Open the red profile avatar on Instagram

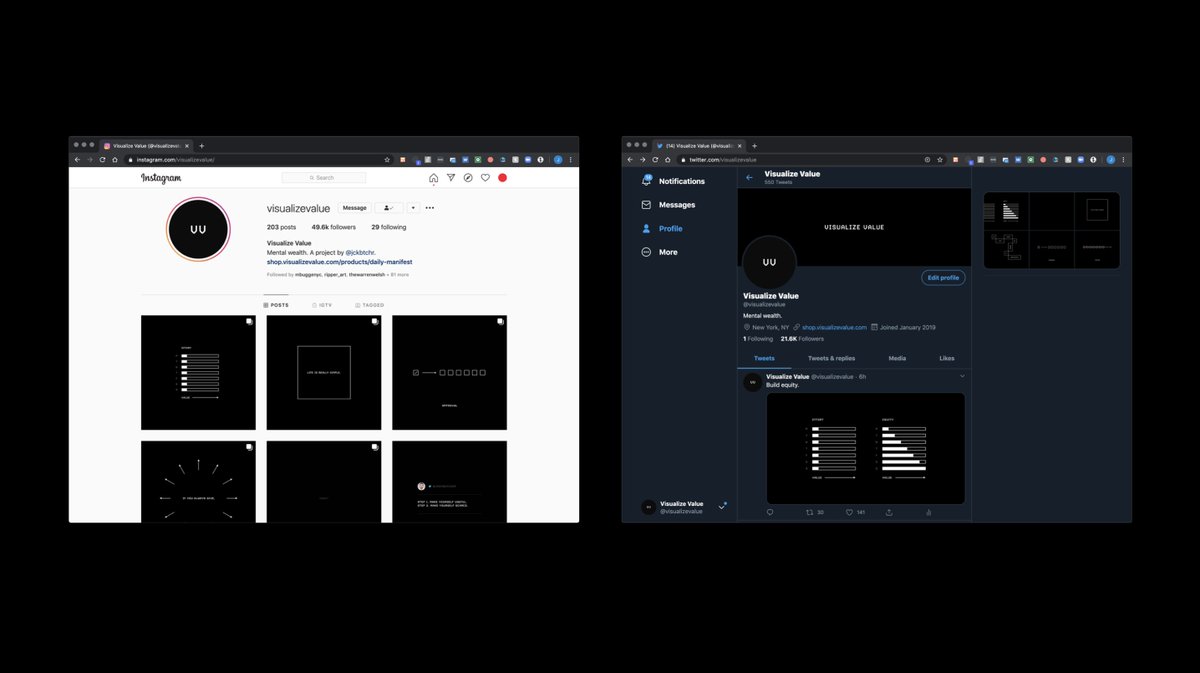(503, 178)
